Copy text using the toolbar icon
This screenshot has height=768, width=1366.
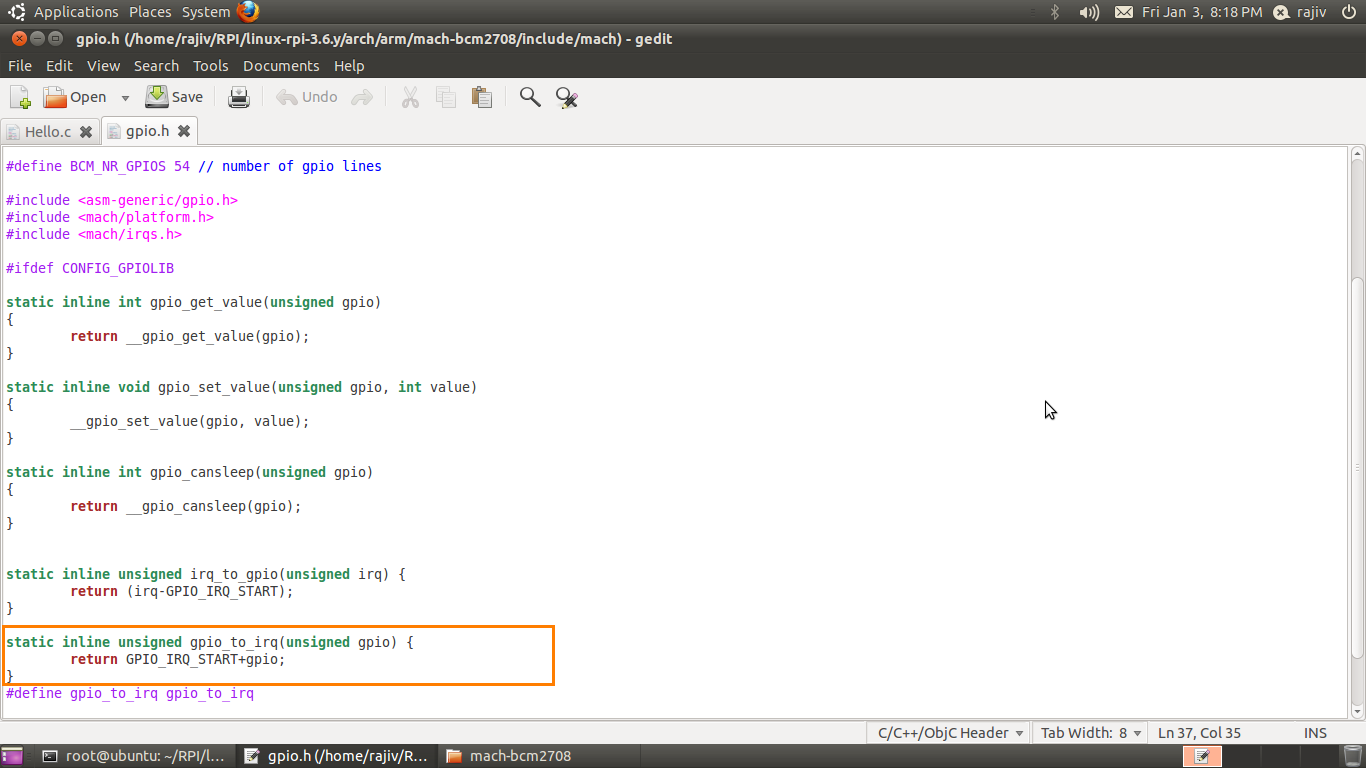445,96
